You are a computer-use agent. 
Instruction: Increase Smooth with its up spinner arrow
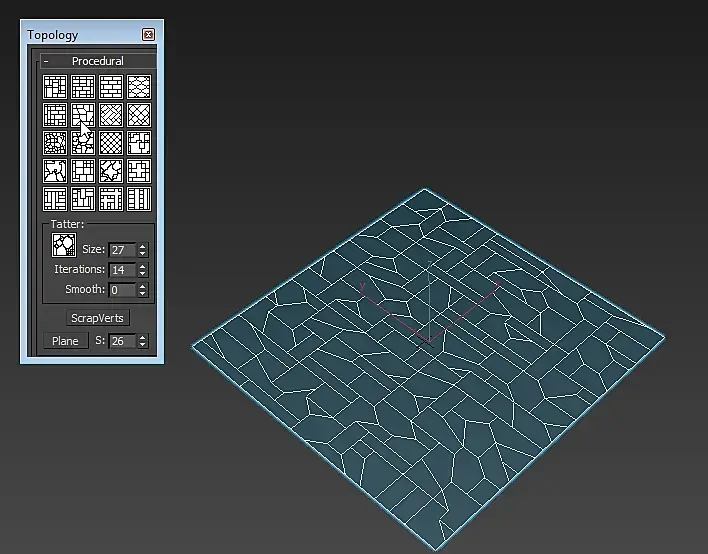(x=143, y=286)
